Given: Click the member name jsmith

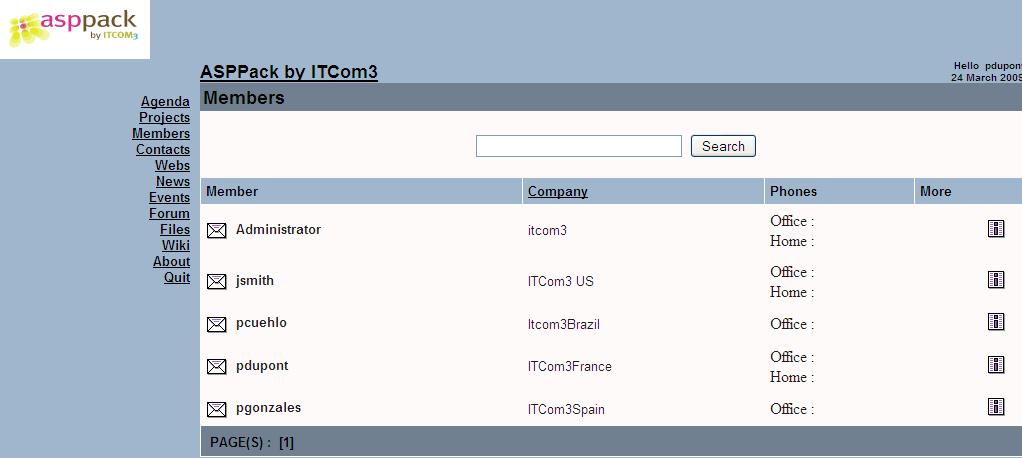Looking at the screenshot, I should 255,281.
